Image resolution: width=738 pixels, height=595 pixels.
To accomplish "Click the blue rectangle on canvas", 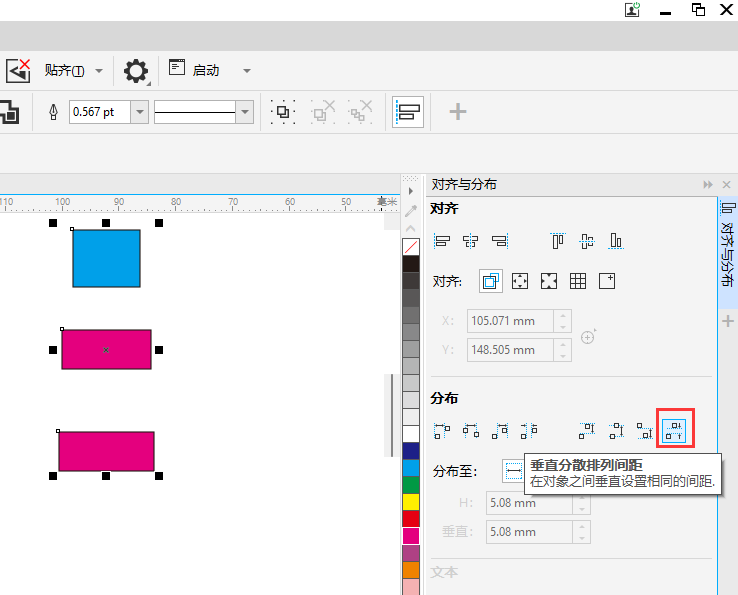I will 106,258.
